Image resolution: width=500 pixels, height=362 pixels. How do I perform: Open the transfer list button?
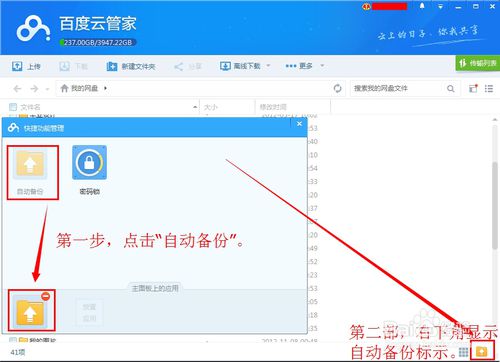click(478, 63)
